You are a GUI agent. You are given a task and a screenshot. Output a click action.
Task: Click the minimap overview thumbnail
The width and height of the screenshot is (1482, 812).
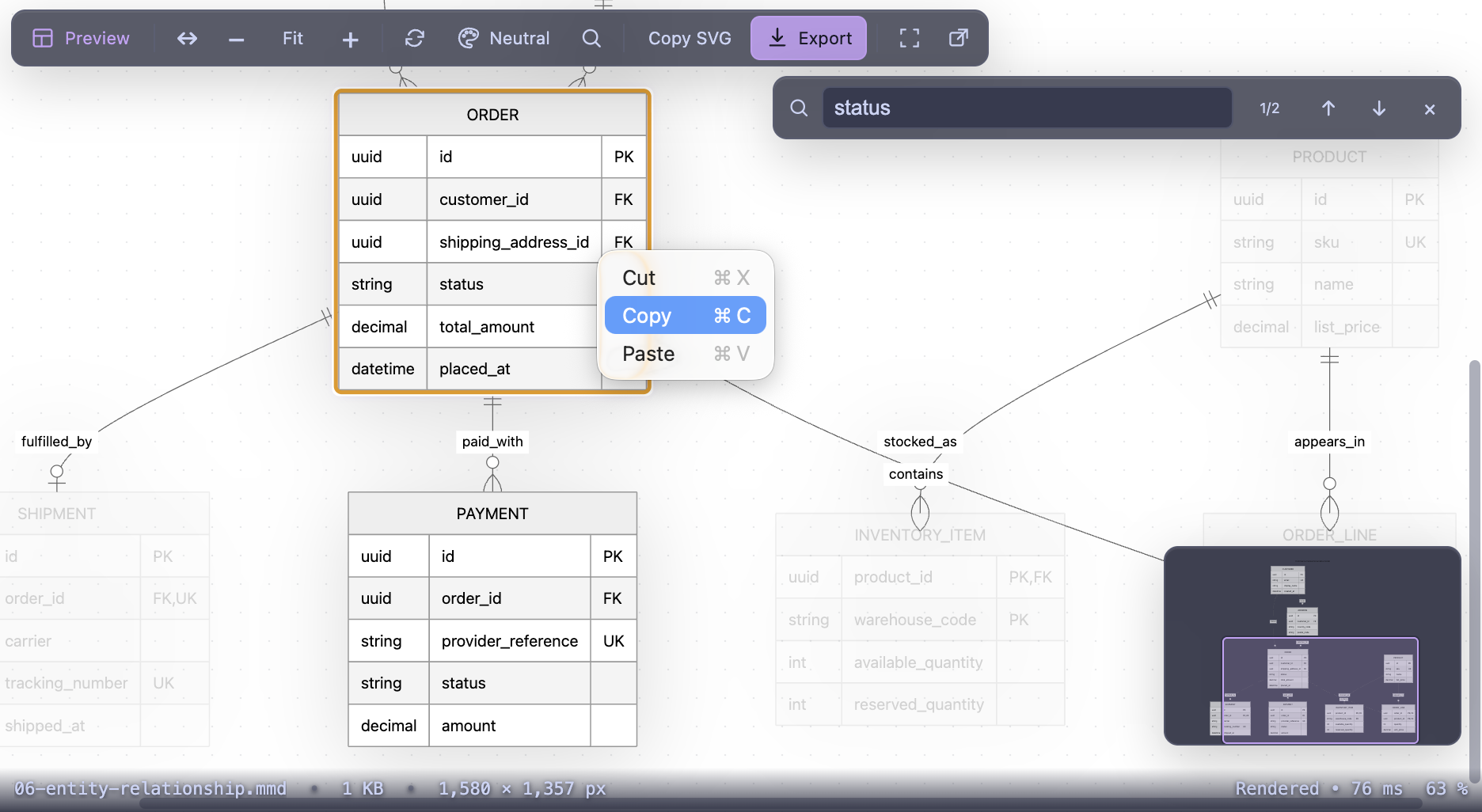[1312, 646]
